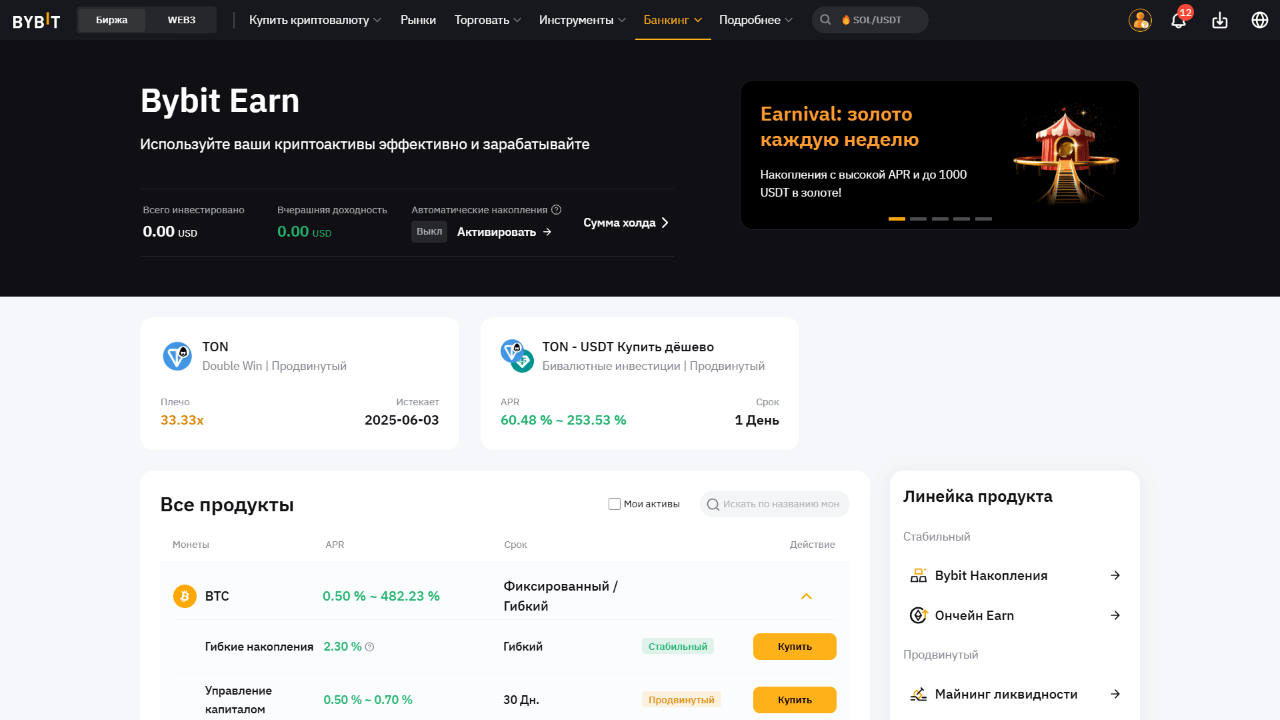Check the Мои активы checkbox

[x=614, y=504]
